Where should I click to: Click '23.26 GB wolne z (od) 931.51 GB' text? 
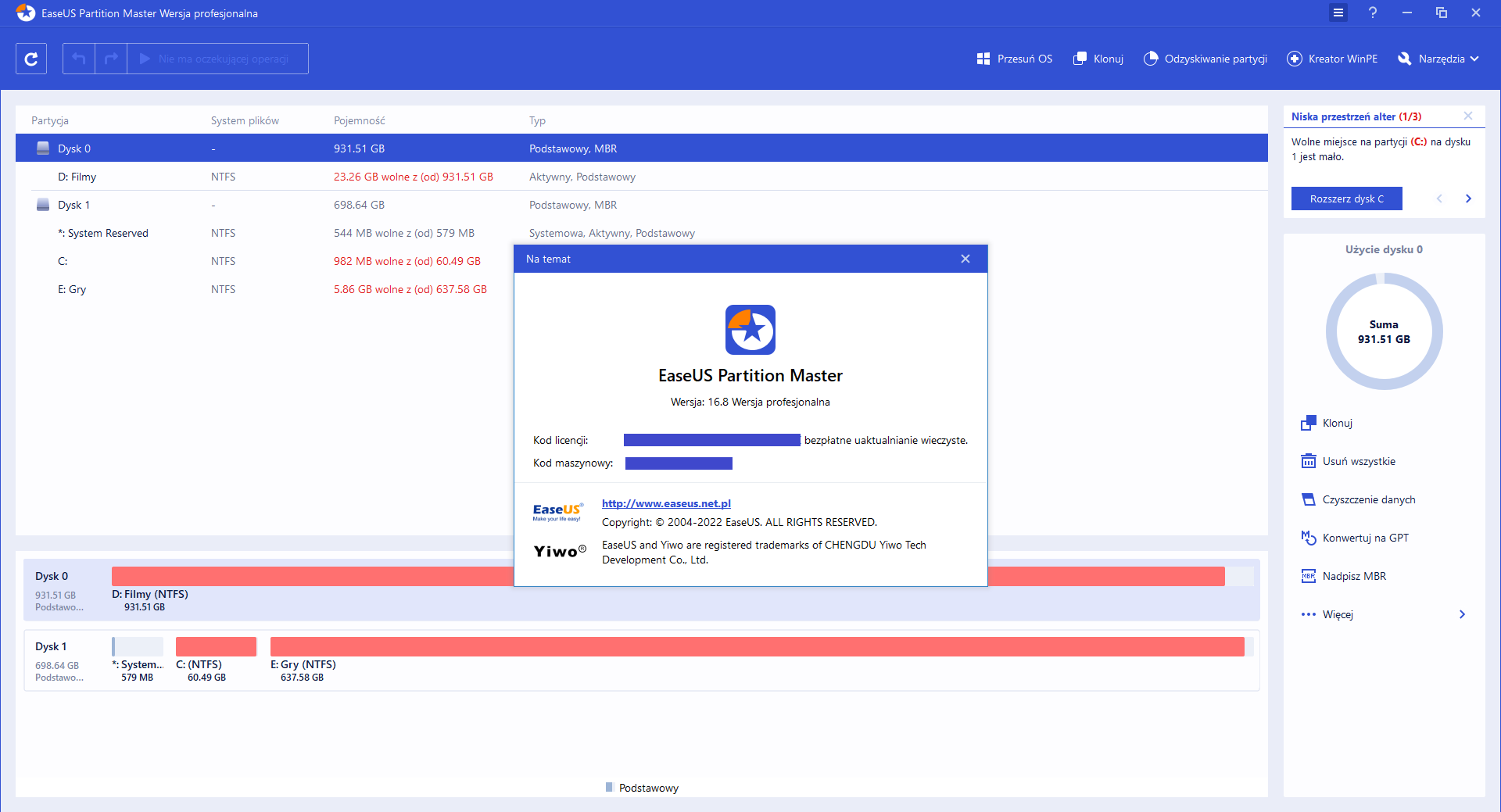click(414, 177)
